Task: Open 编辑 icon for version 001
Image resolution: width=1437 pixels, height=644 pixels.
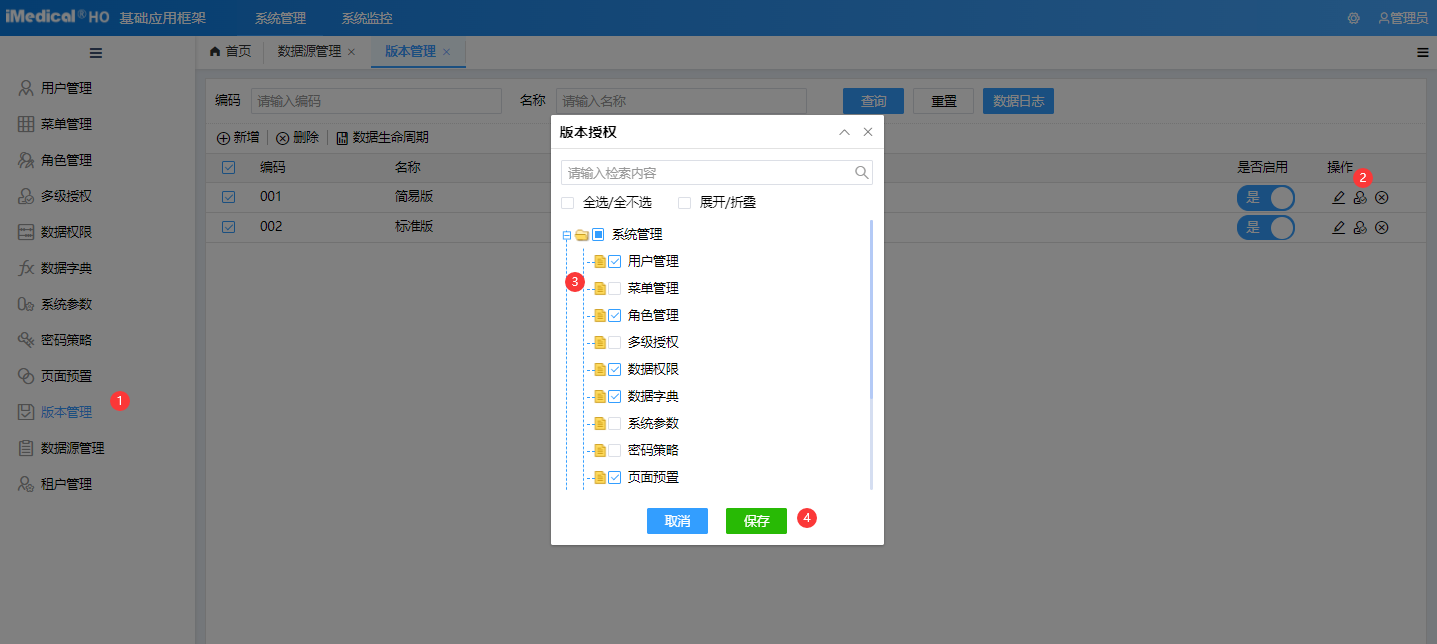Action: click(x=1339, y=197)
